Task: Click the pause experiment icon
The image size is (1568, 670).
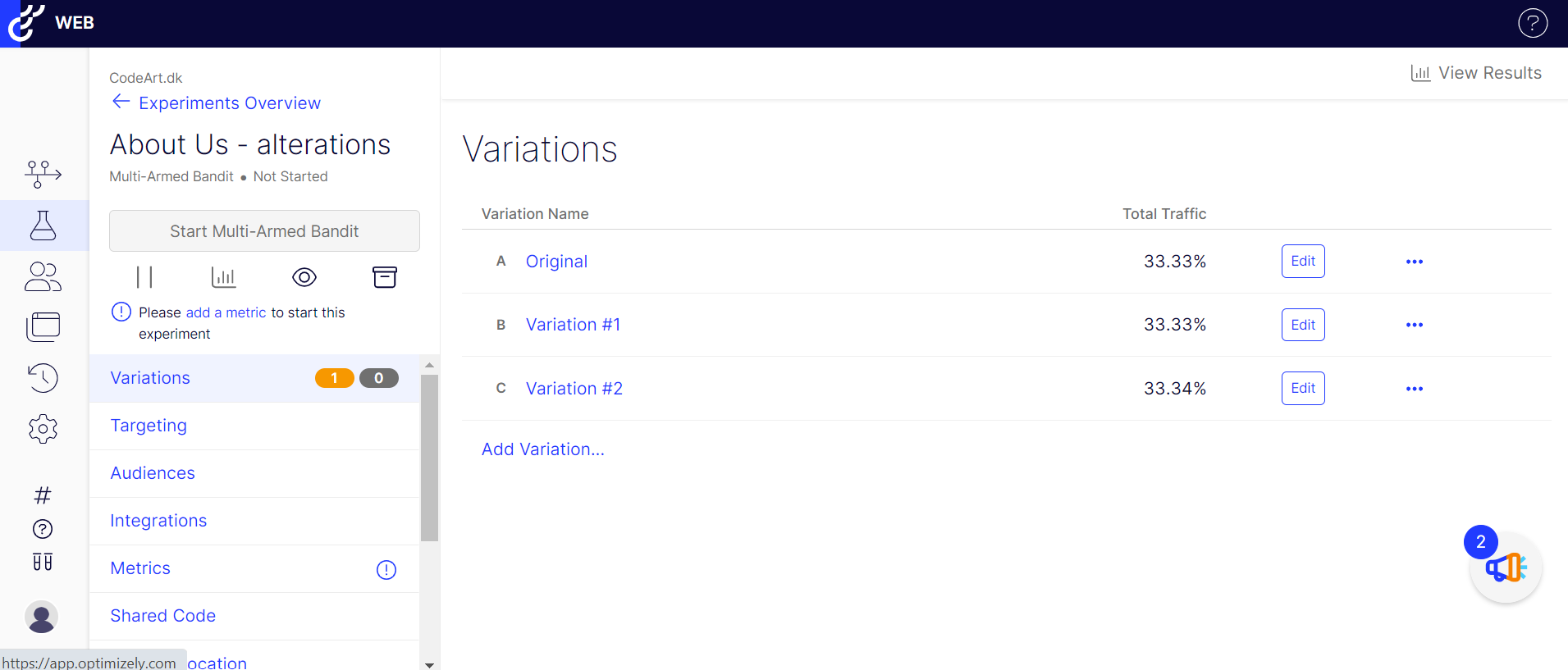Action: [145, 277]
